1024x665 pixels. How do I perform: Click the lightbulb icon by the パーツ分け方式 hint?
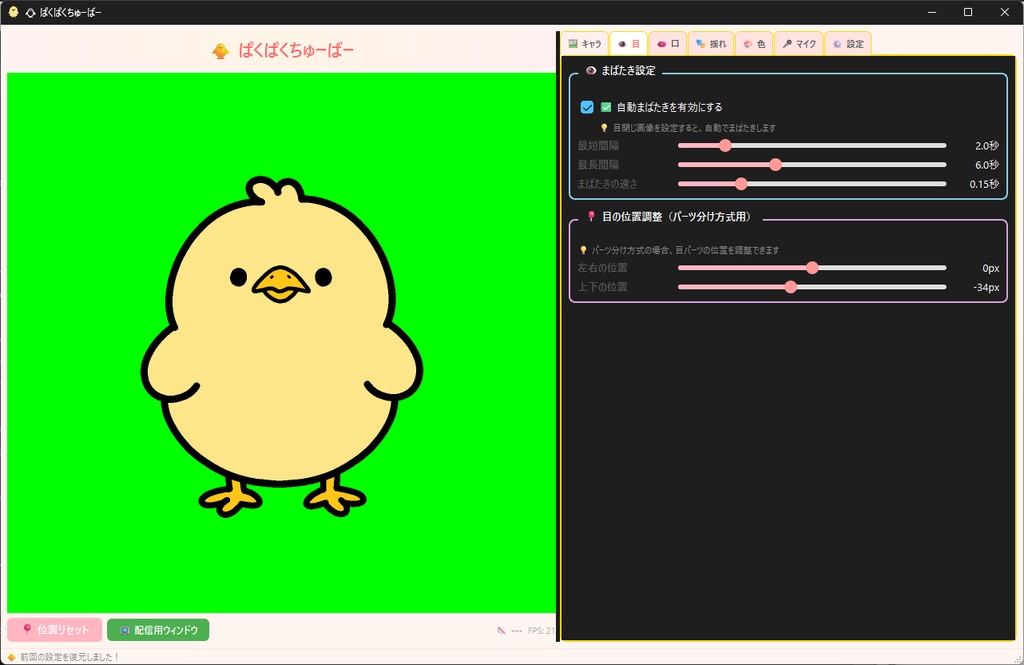pyautogui.click(x=584, y=250)
